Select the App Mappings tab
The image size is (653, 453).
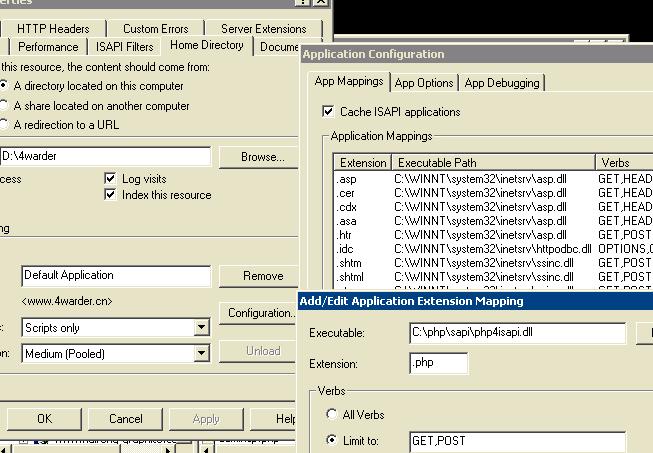[349, 81]
